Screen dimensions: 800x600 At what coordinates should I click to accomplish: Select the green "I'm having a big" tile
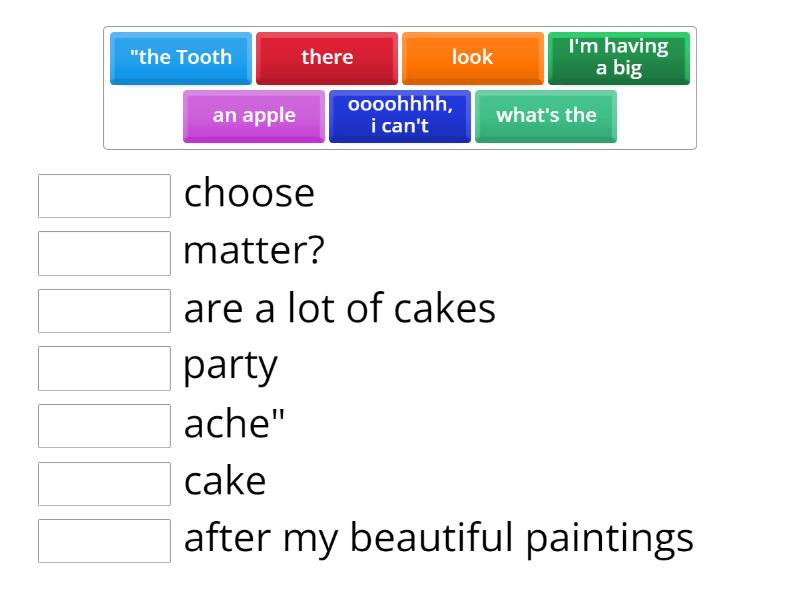pos(618,57)
